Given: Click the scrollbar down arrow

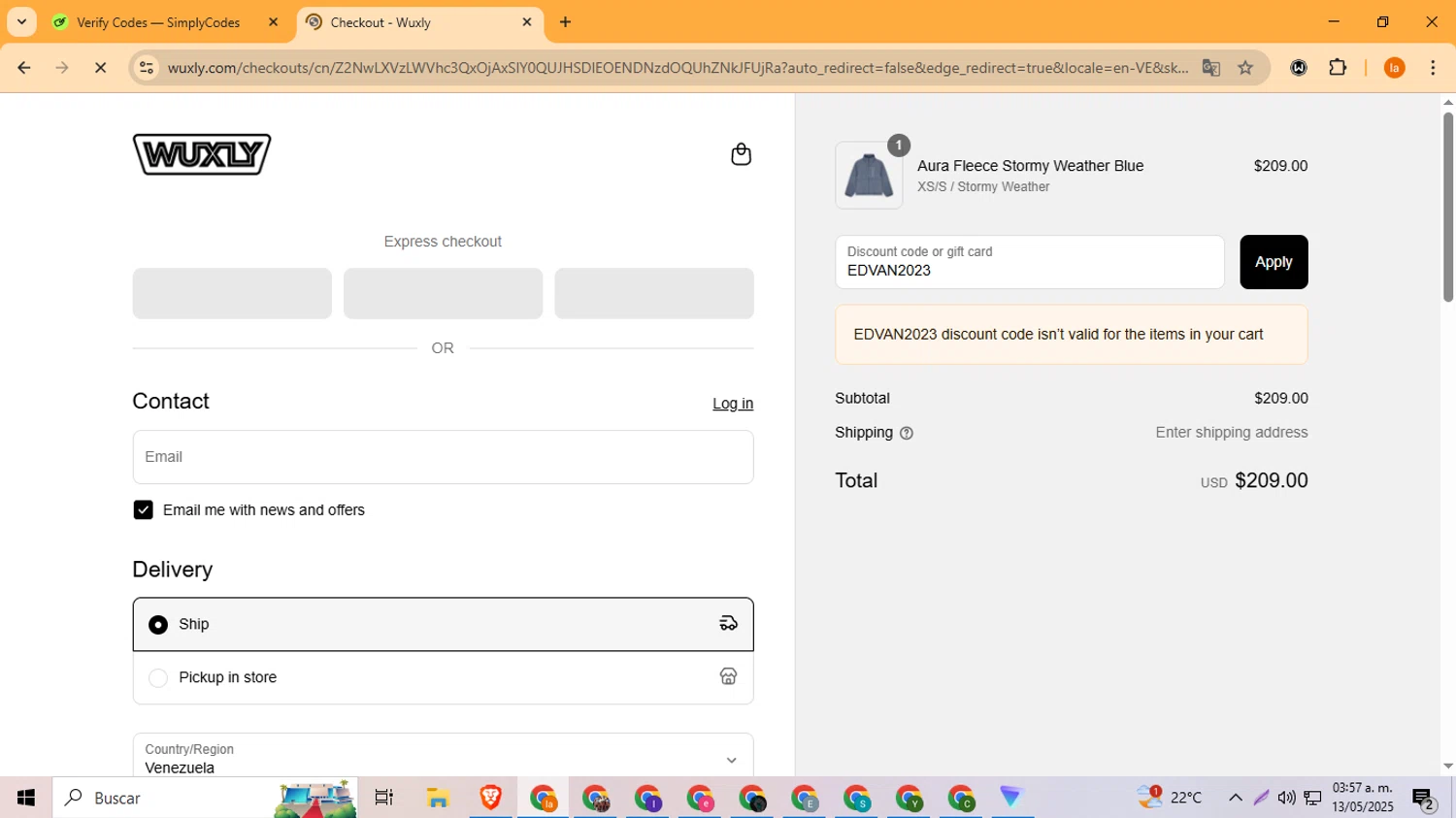Looking at the screenshot, I should click(x=1447, y=767).
